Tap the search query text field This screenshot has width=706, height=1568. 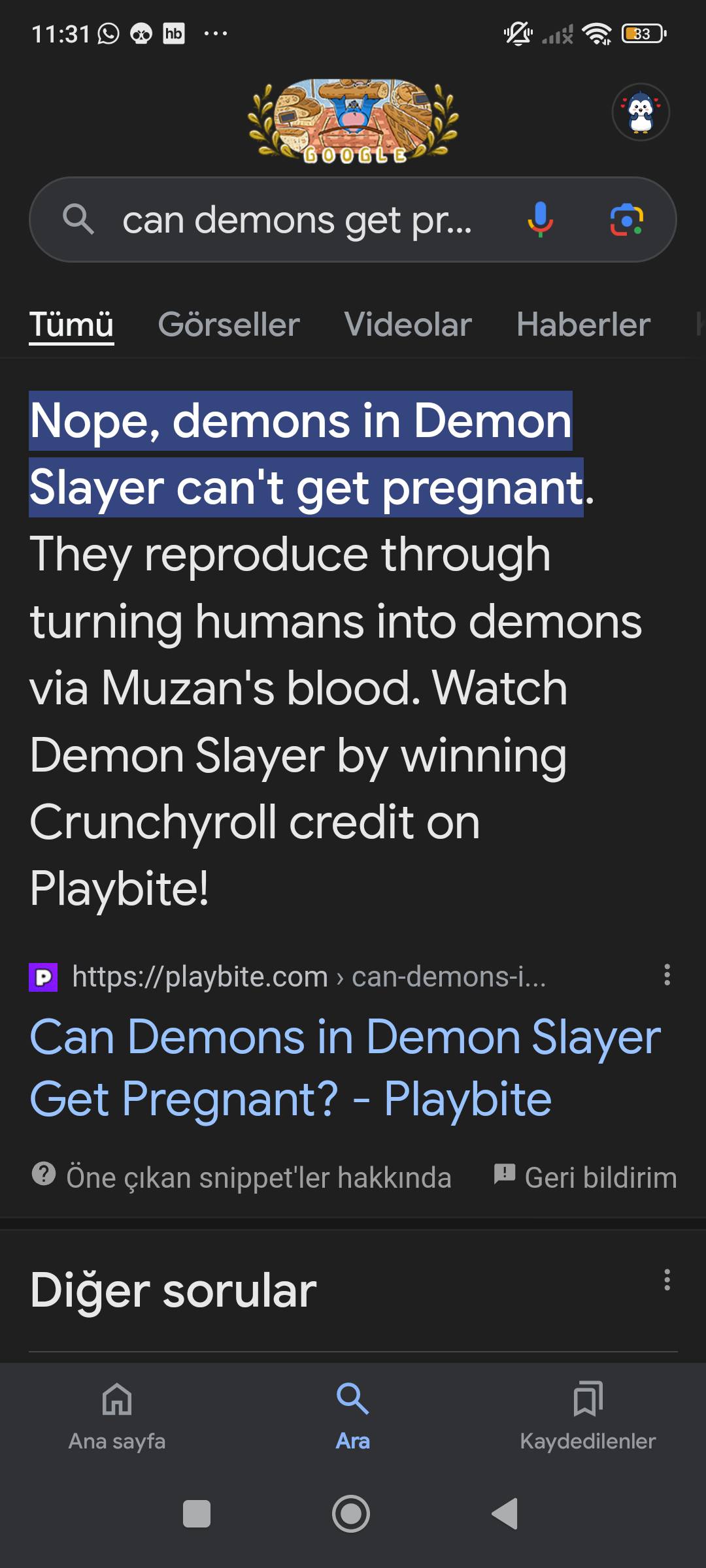(x=297, y=220)
